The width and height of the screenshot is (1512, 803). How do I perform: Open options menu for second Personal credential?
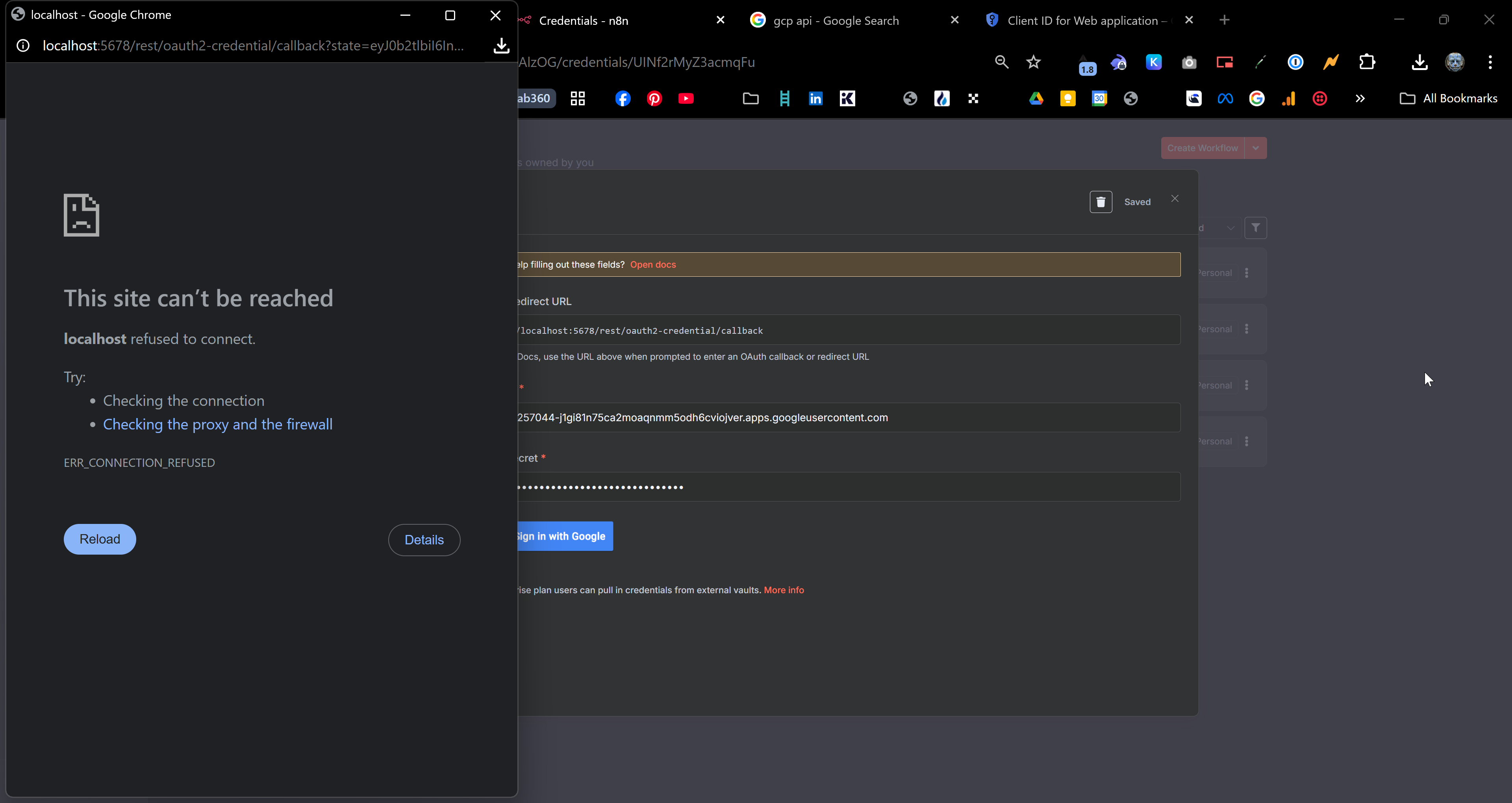pyautogui.click(x=1247, y=329)
